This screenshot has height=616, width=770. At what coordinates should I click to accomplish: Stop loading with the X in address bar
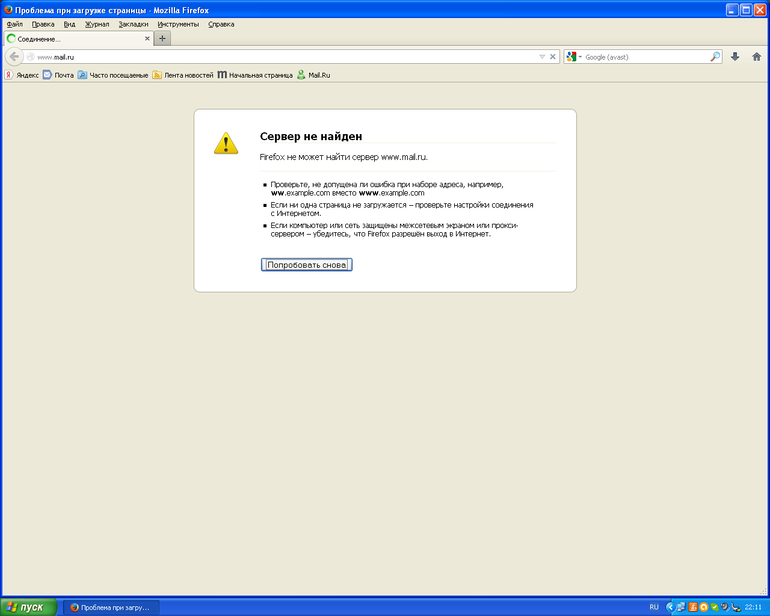tap(552, 56)
